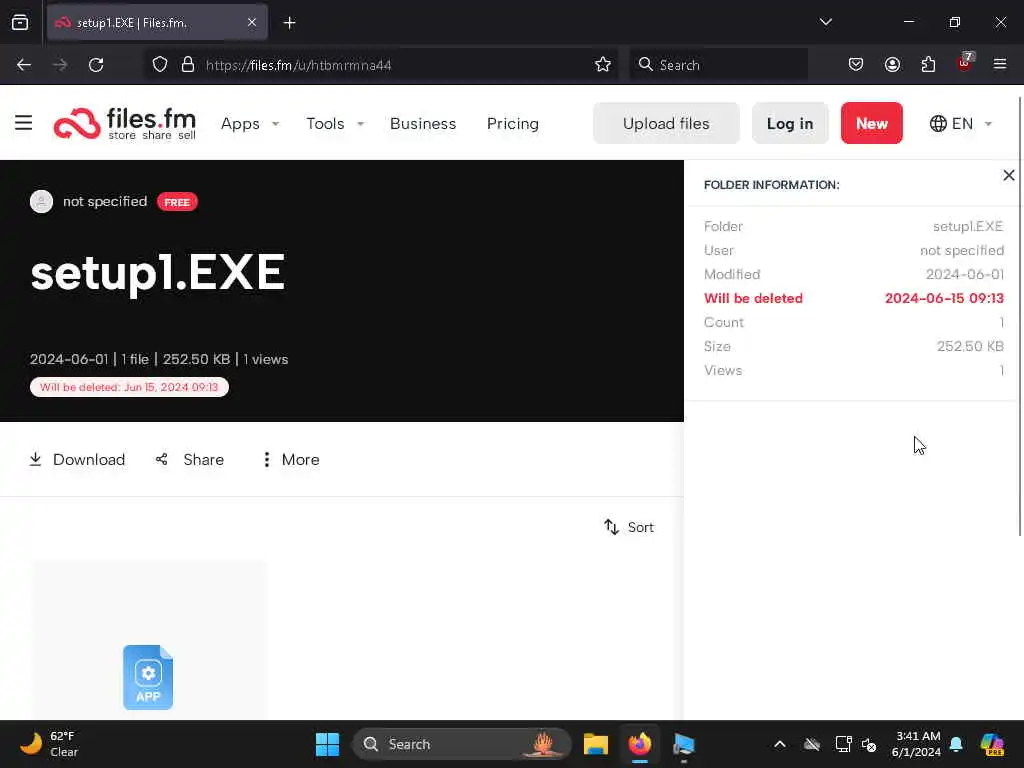Open tracking protection shield icon
This screenshot has width=1024, height=768.
pyautogui.click(x=160, y=65)
